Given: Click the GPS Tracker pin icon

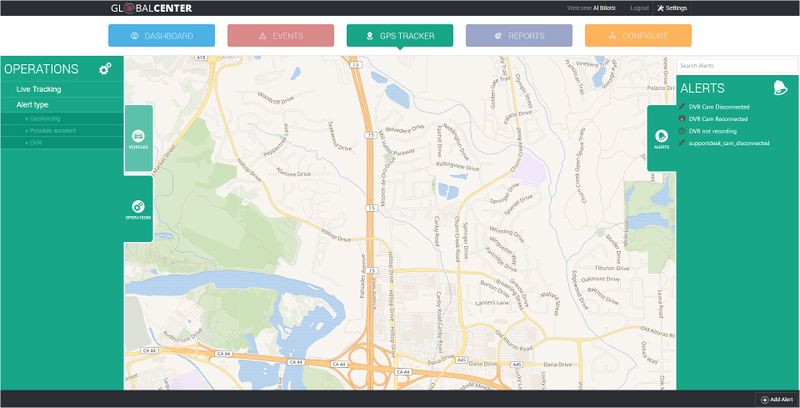Looking at the screenshot, I should tap(370, 36).
